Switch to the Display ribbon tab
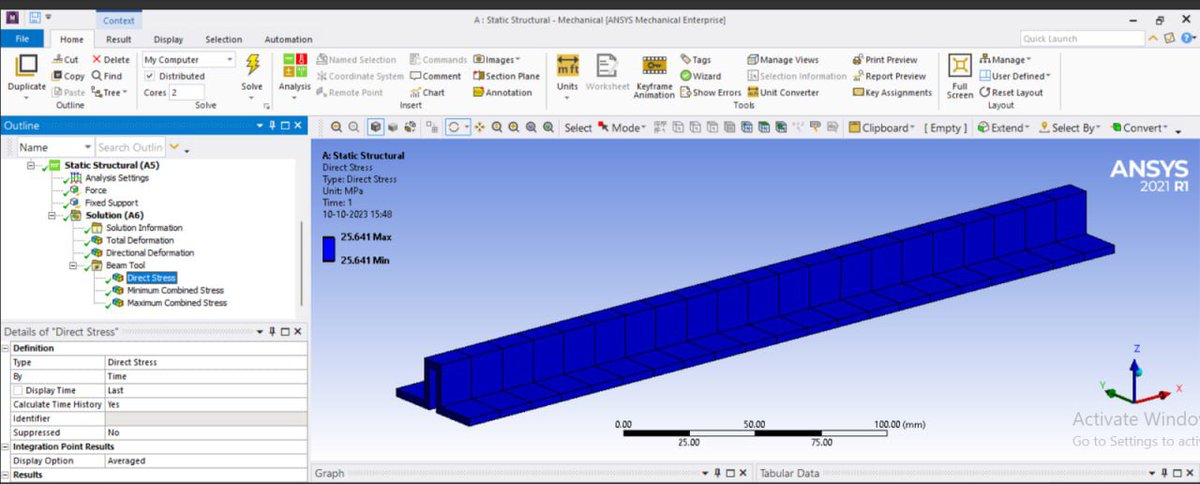The width and height of the screenshot is (1200, 484). 168,39
